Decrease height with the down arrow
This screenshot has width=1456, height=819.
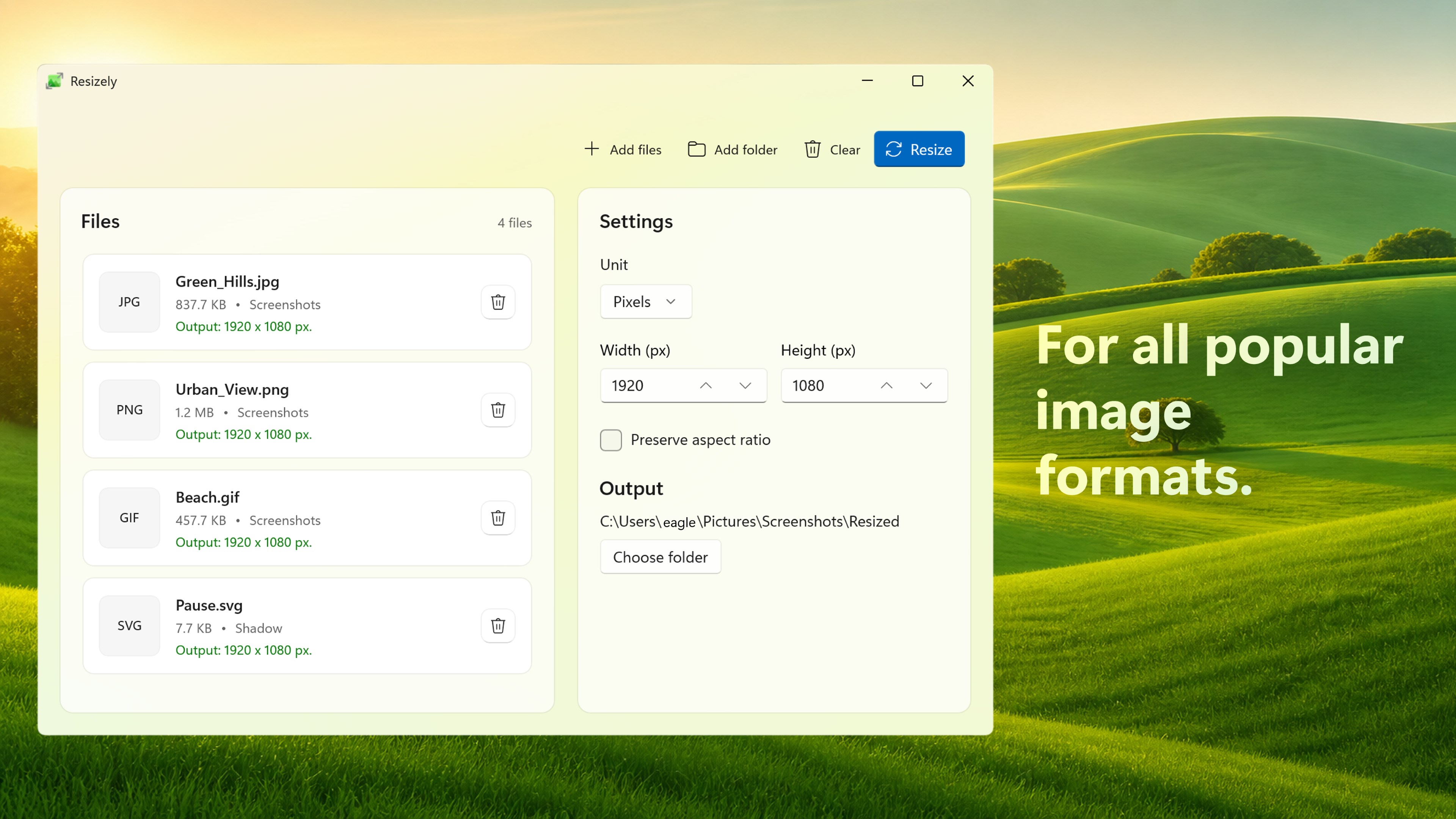pos(926,386)
